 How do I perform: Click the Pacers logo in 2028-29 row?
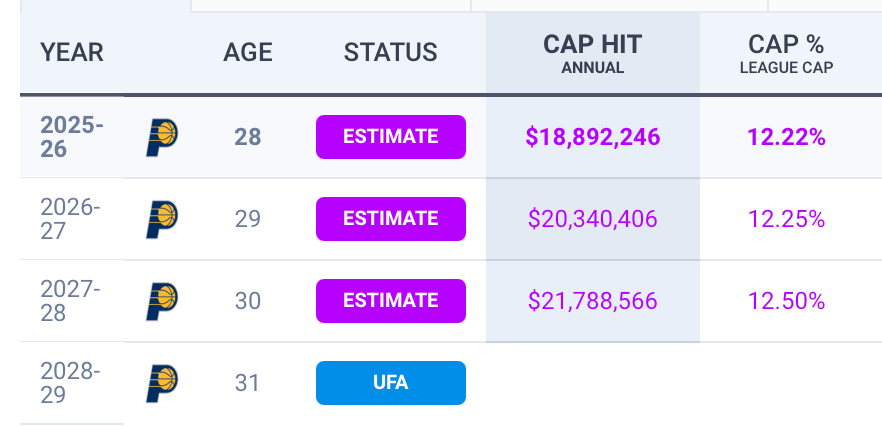162,383
